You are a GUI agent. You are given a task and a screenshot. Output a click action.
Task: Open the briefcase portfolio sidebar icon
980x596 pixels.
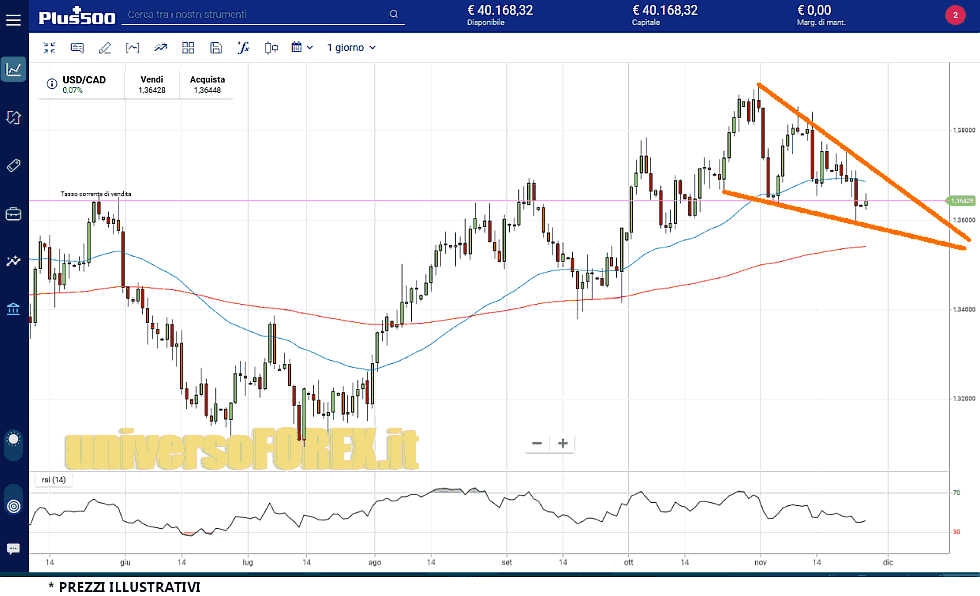point(14,213)
